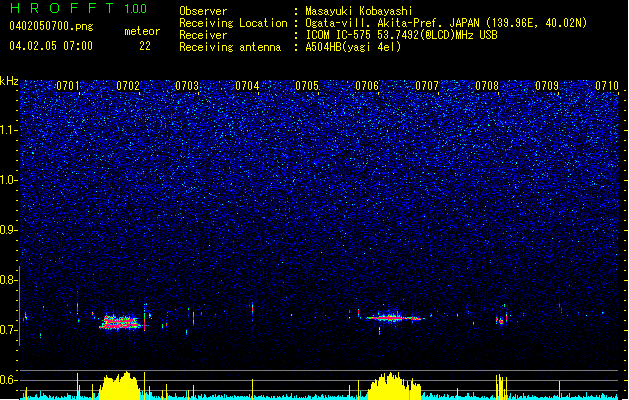
Task: Click the small echo cluster near 0708
Action: point(501,319)
